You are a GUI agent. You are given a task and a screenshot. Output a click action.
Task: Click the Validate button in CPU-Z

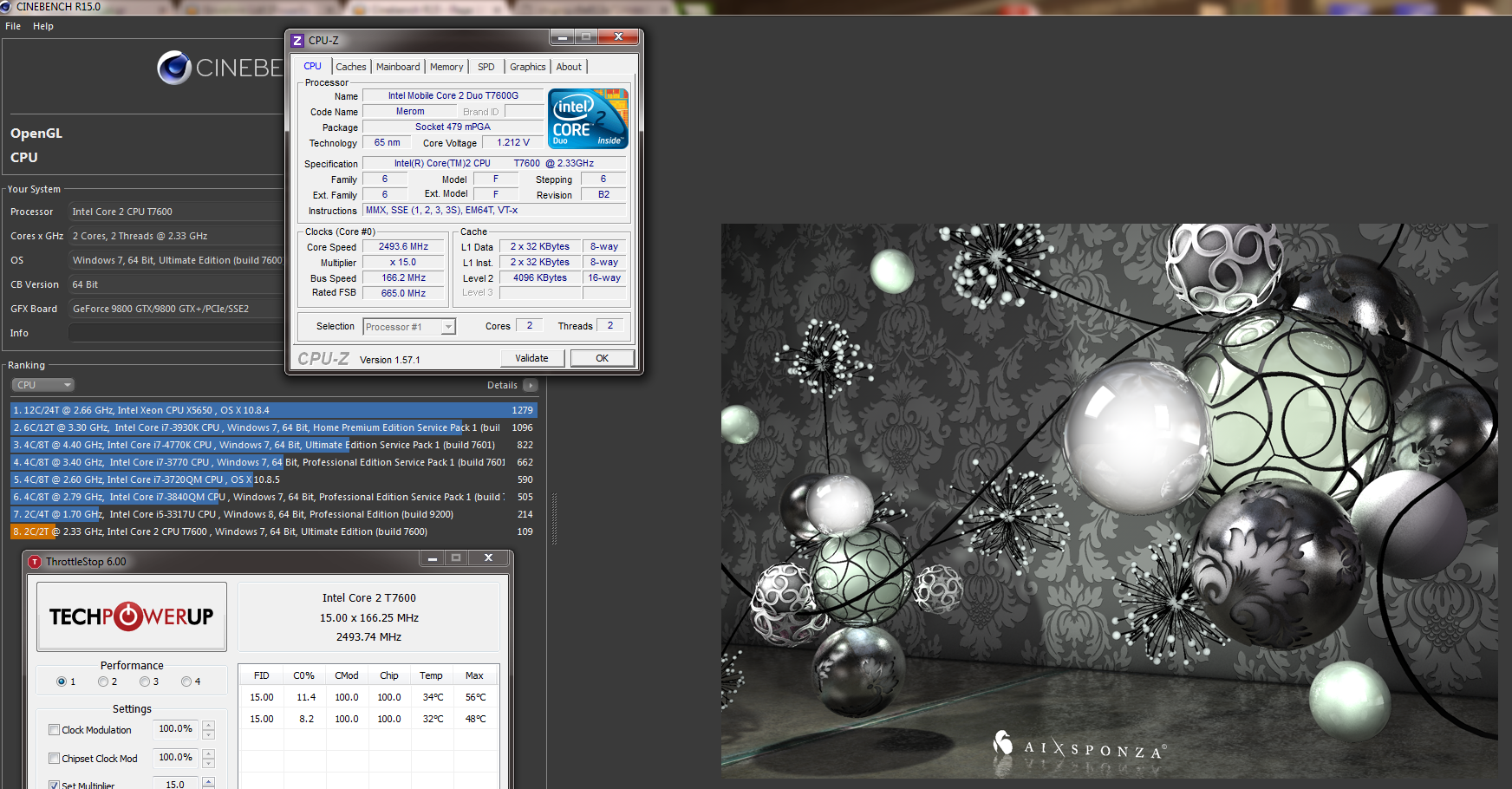click(531, 358)
